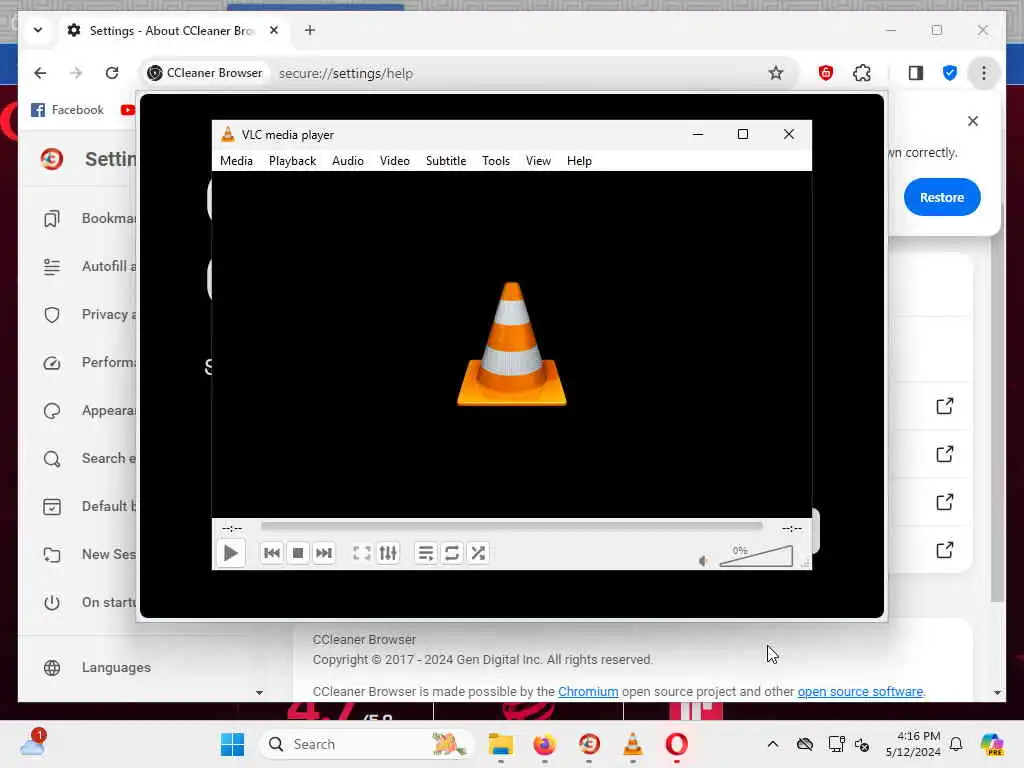This screenshot has width=1024, height=768.
Task: Click the Restore button
Action: [942, 197]
